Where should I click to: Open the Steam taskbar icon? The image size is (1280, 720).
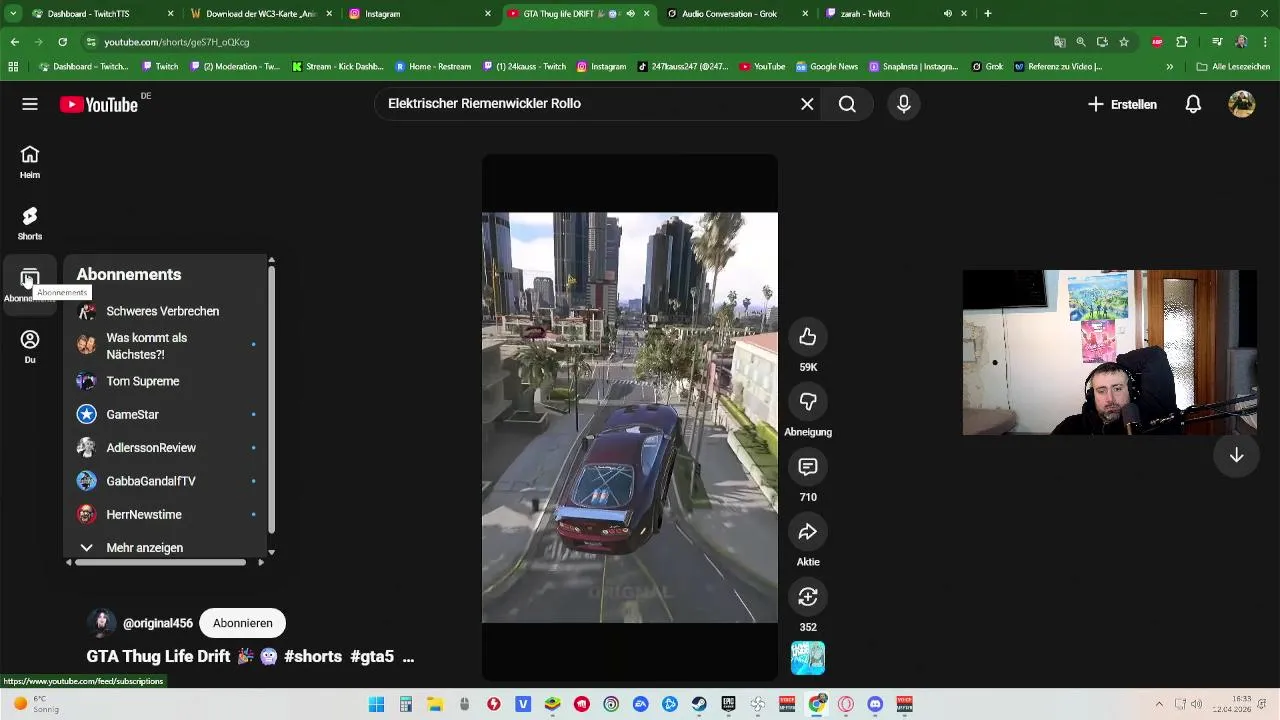(x=699, y=704)
